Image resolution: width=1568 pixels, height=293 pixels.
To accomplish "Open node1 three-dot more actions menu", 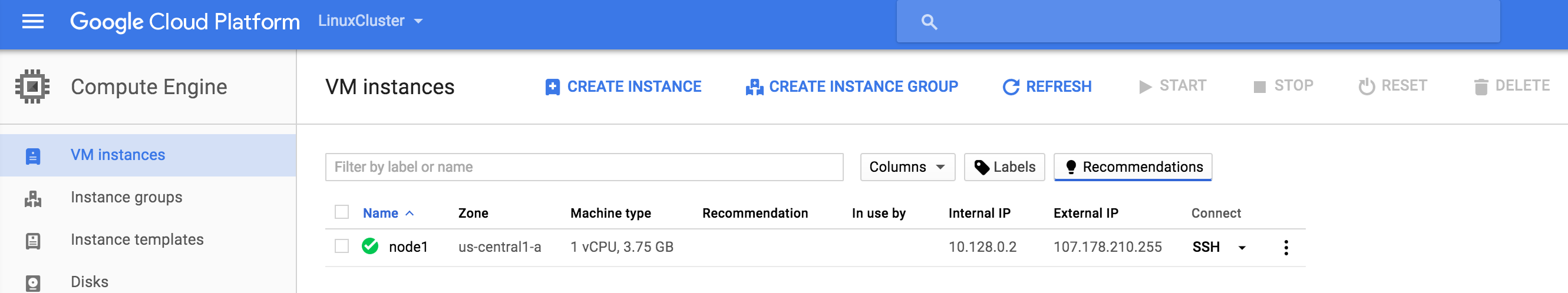I will [1286, 248].
